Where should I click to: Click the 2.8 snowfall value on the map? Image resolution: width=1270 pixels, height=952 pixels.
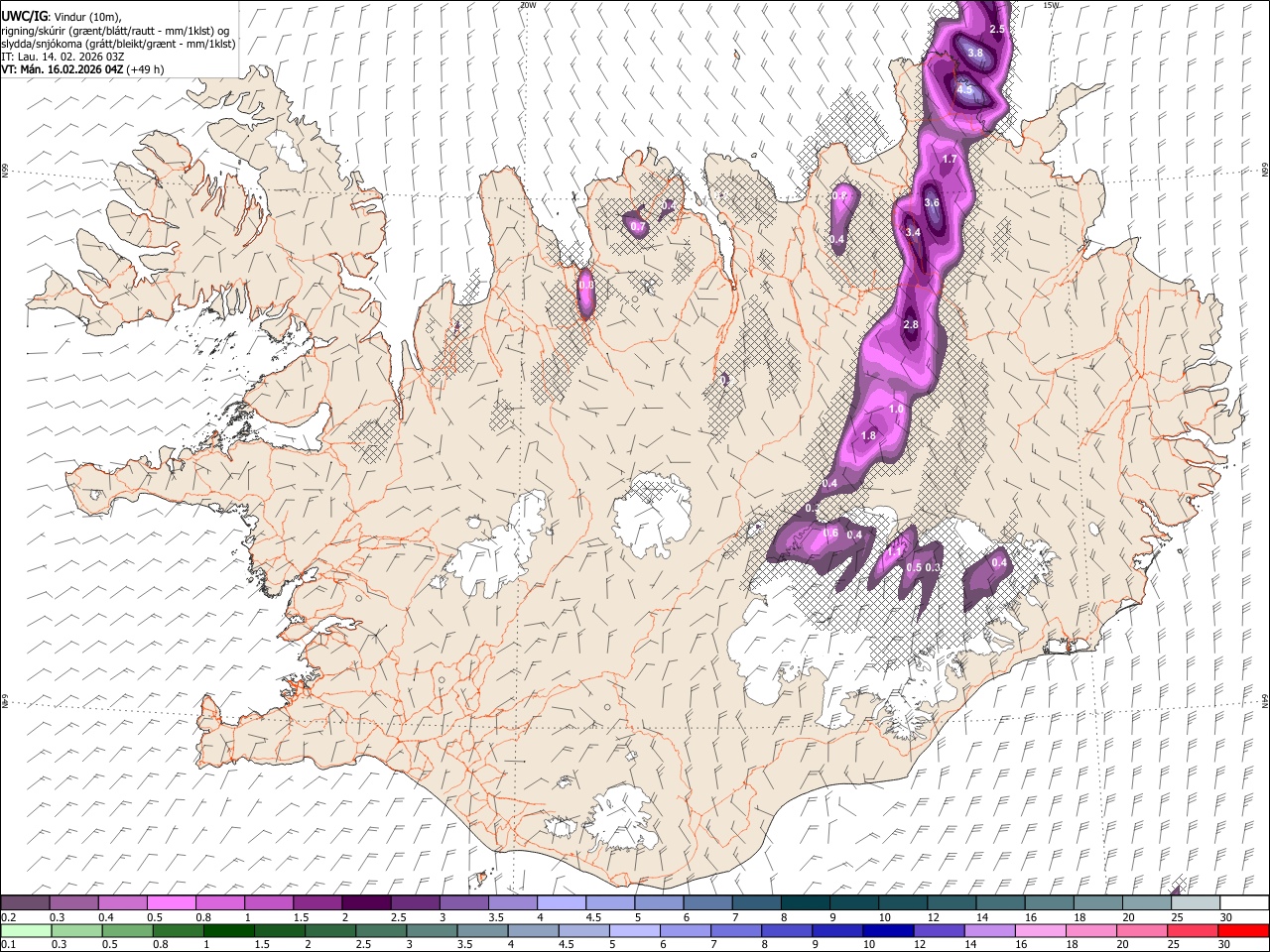click(x=911, y=324)
